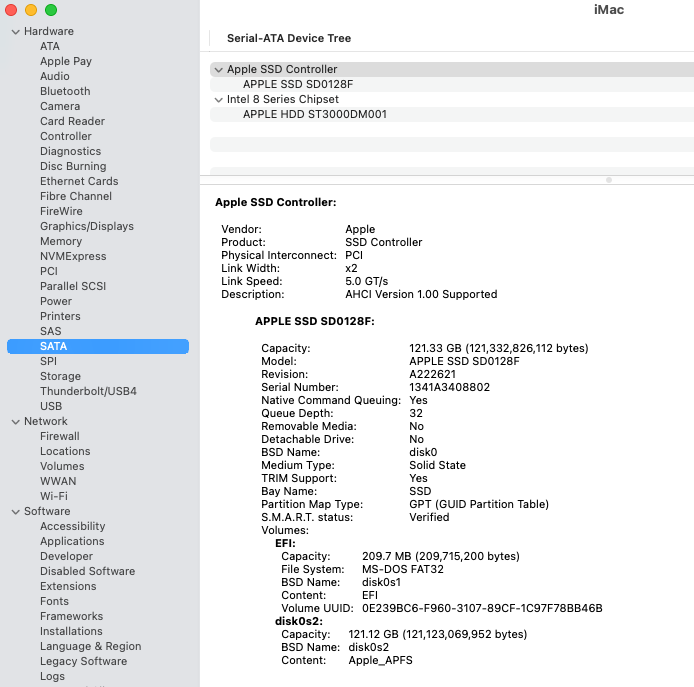Select Language & Region entry
The width and height of the screenshot is (694, 687).
(x=90, y=646)
